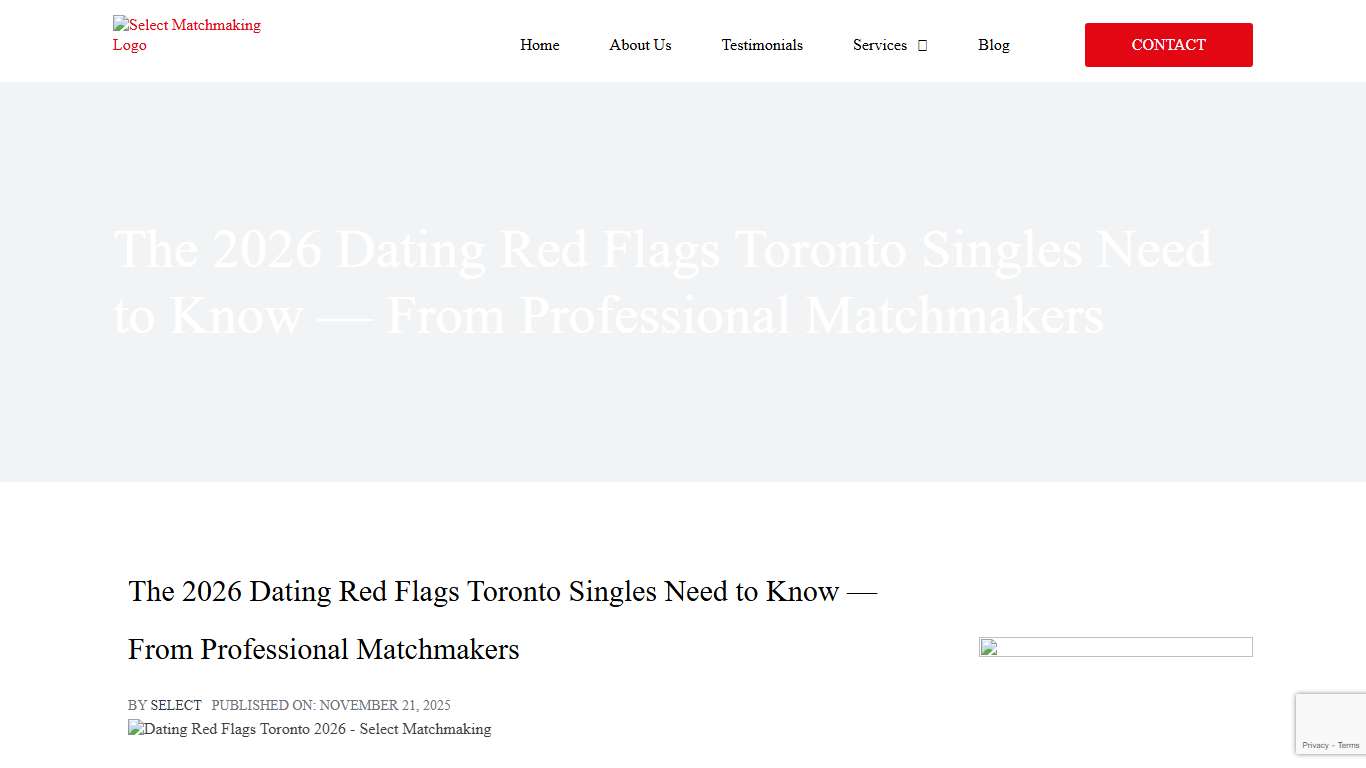Image resolution: width=1366 pixels, height=768 pixels.
Task: Click the Privacy link on the reCAPTCHA badge
Action: [1316, 745]
